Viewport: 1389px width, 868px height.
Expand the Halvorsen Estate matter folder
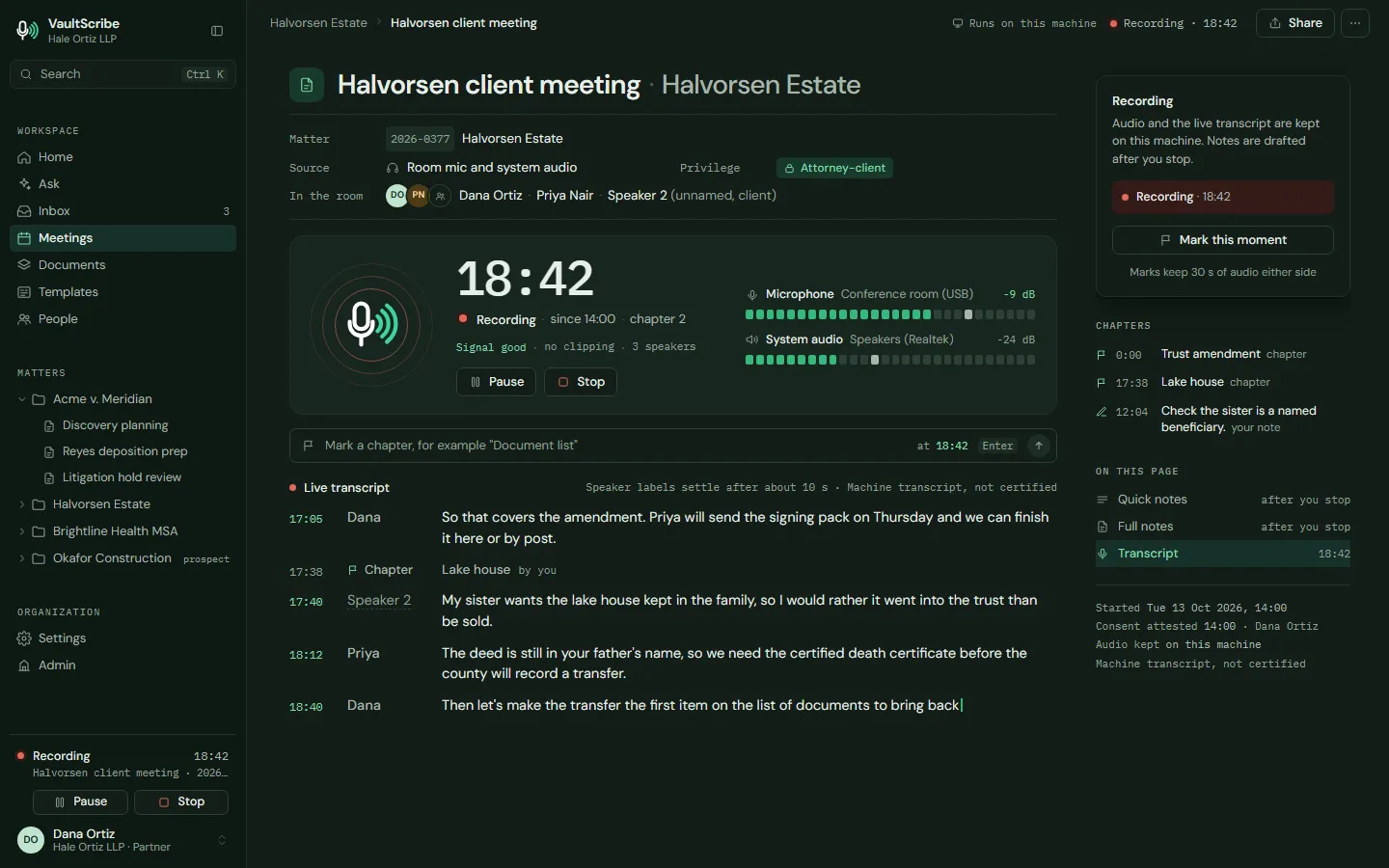pyautogui.click(x=22, y=504)
